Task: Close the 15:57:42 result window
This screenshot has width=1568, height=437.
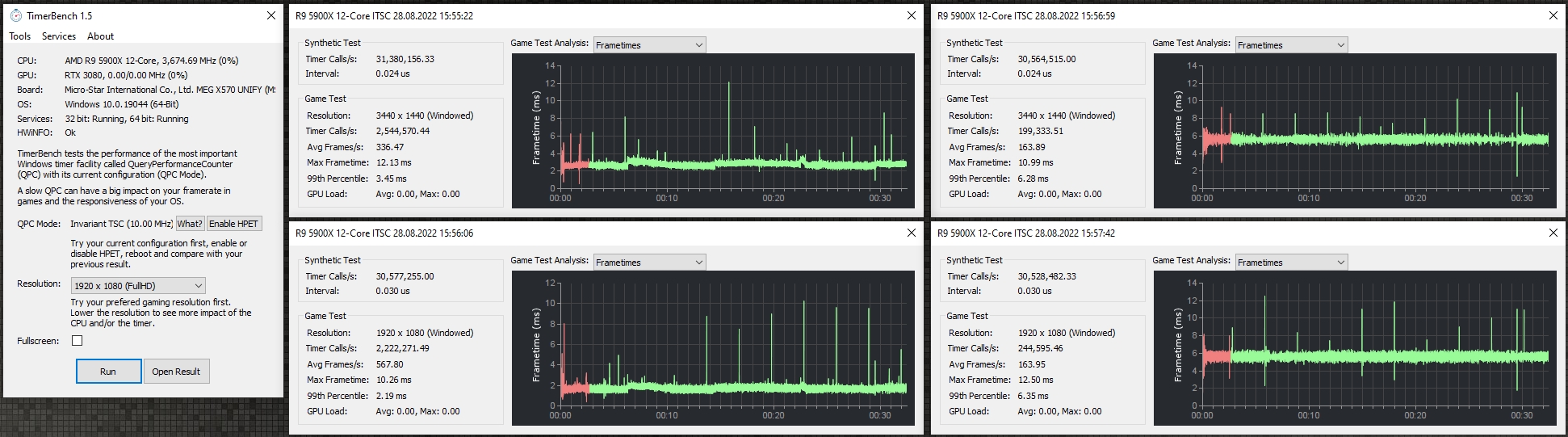Action: (x=1553, y=233)
